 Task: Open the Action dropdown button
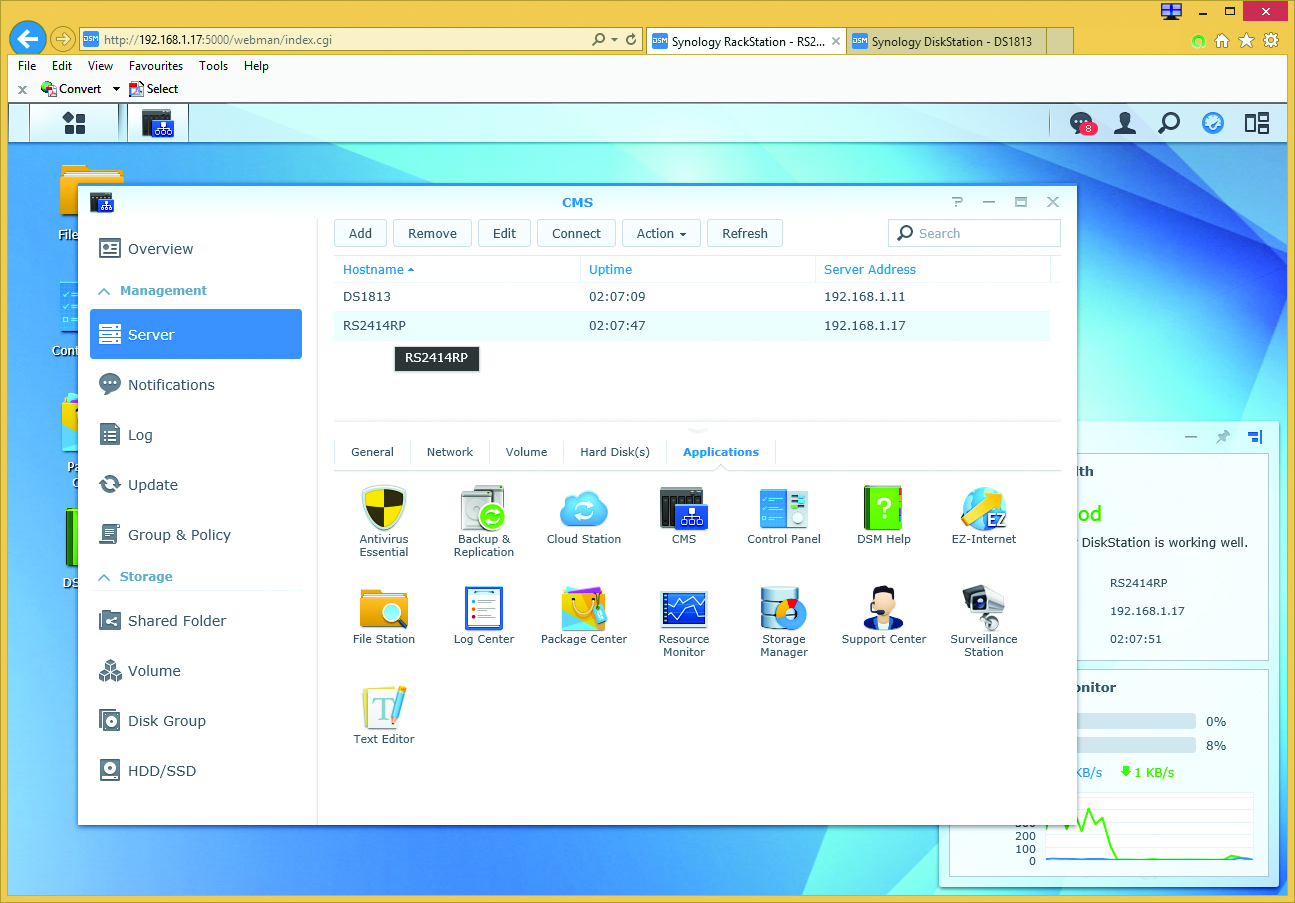pyautogui.click(x=661, y=233)
